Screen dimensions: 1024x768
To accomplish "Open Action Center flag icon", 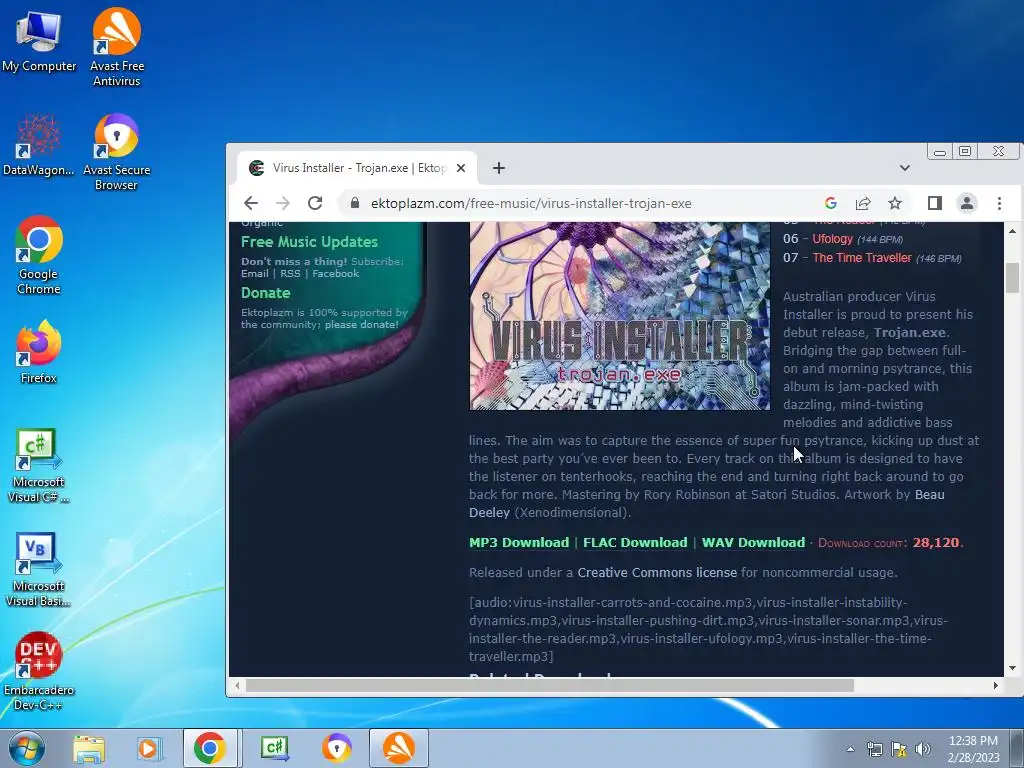I will (x=899, y=749).
